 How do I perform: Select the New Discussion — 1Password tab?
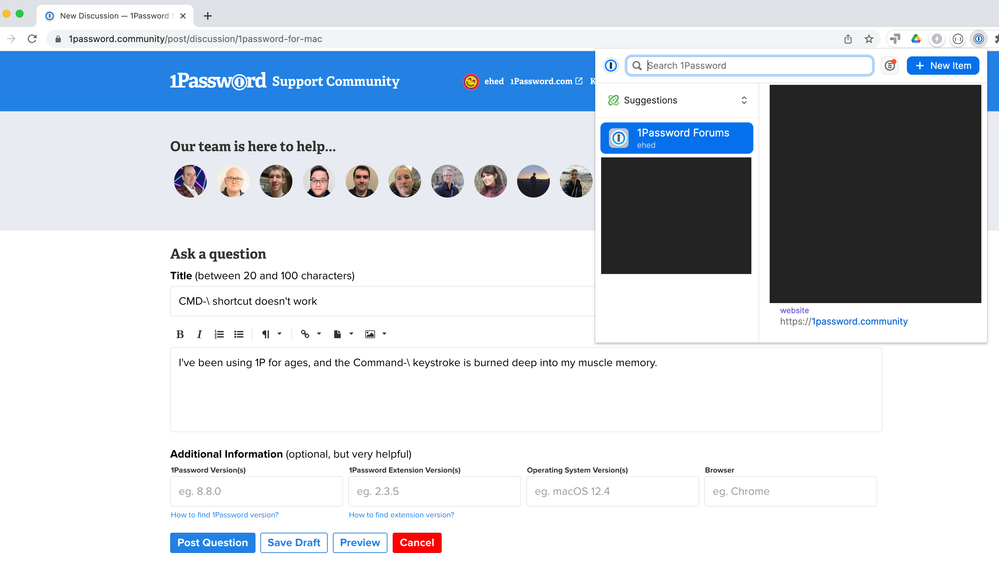point(115,16)
